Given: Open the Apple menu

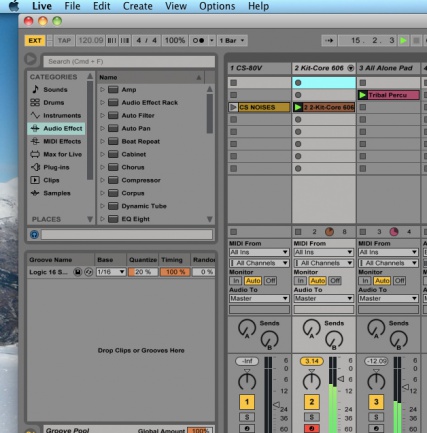Looking at the screenshot, I should pyautogui.click(x=14, y=6).
